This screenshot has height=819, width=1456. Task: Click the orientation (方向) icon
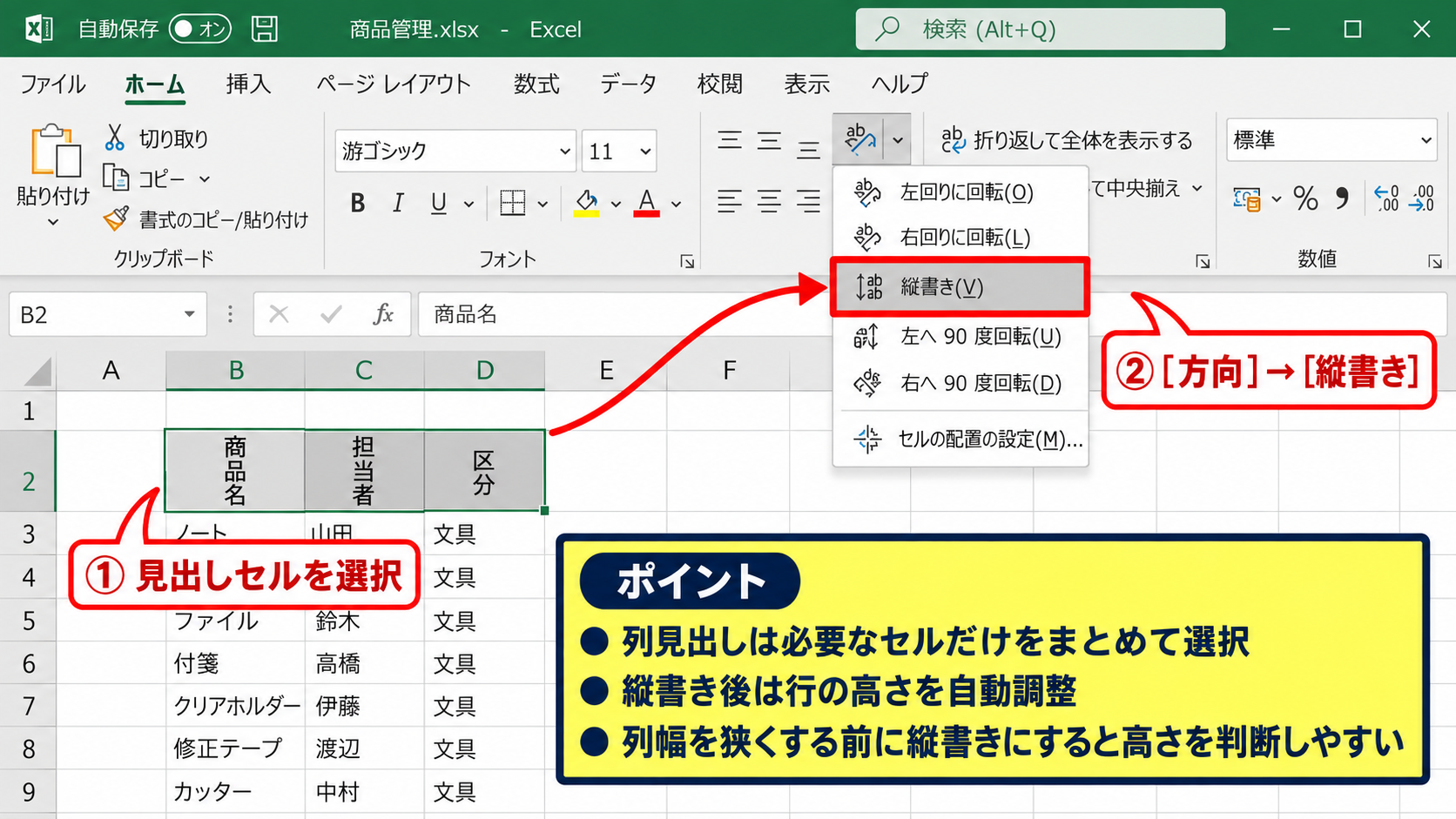click(x=859, y=139)
